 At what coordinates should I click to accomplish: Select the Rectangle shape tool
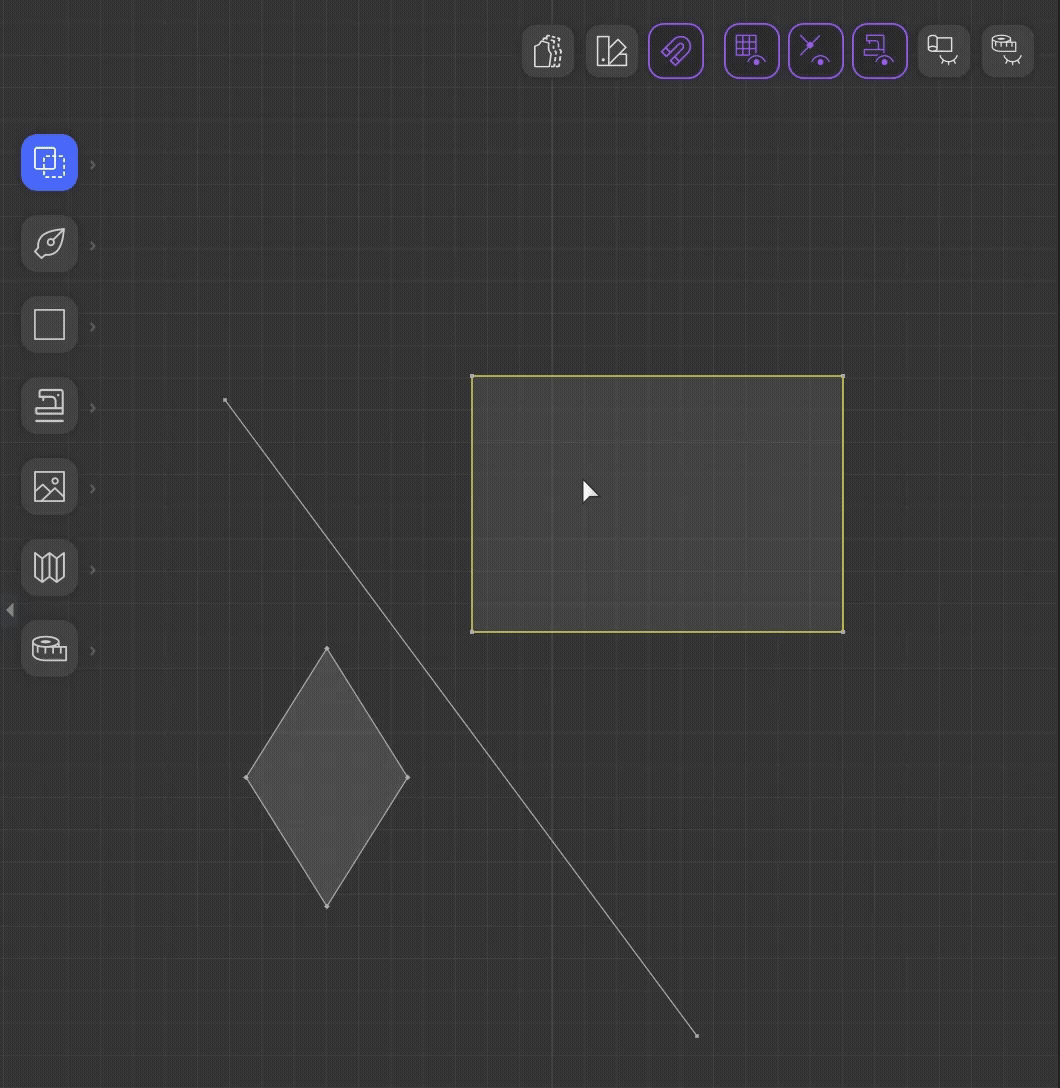click(49, 325)
